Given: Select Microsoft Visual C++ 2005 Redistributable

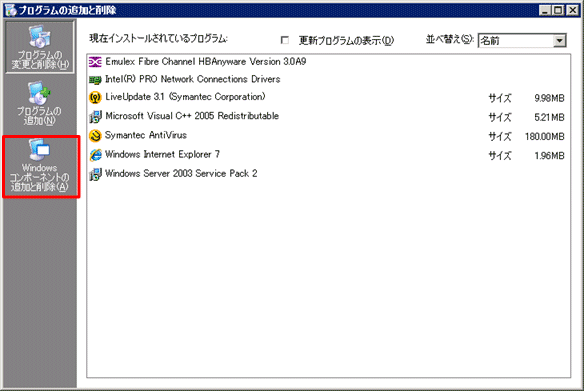Looking at the screenshot, I should (x=192, y=116).
